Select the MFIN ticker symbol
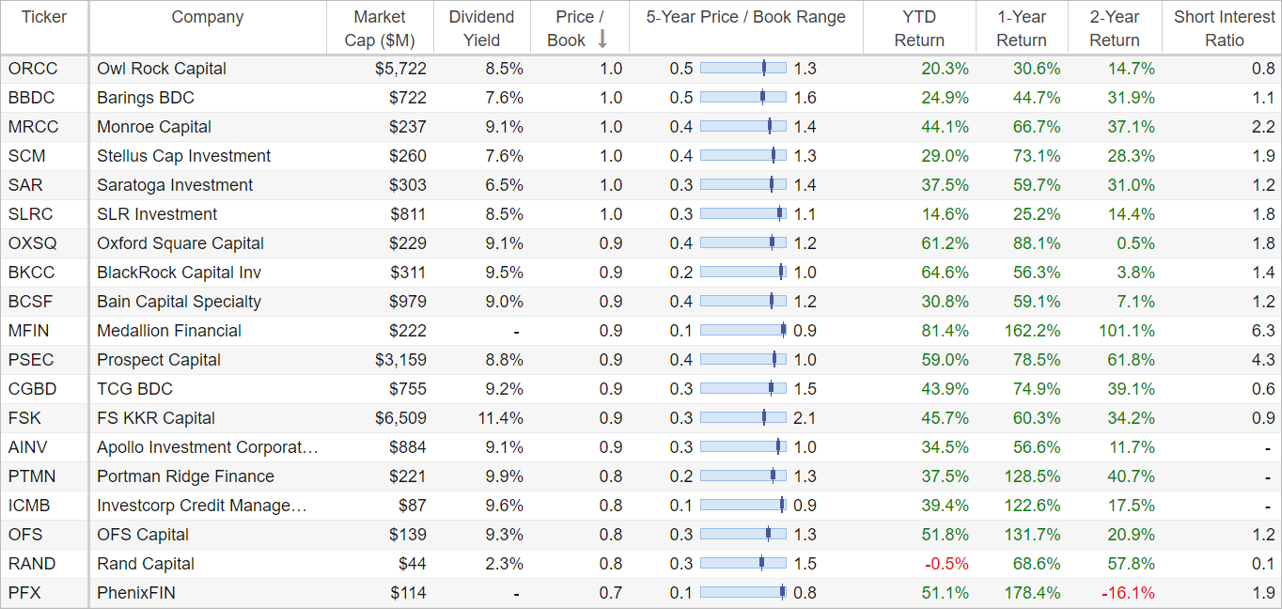 (x=28, y=331)
